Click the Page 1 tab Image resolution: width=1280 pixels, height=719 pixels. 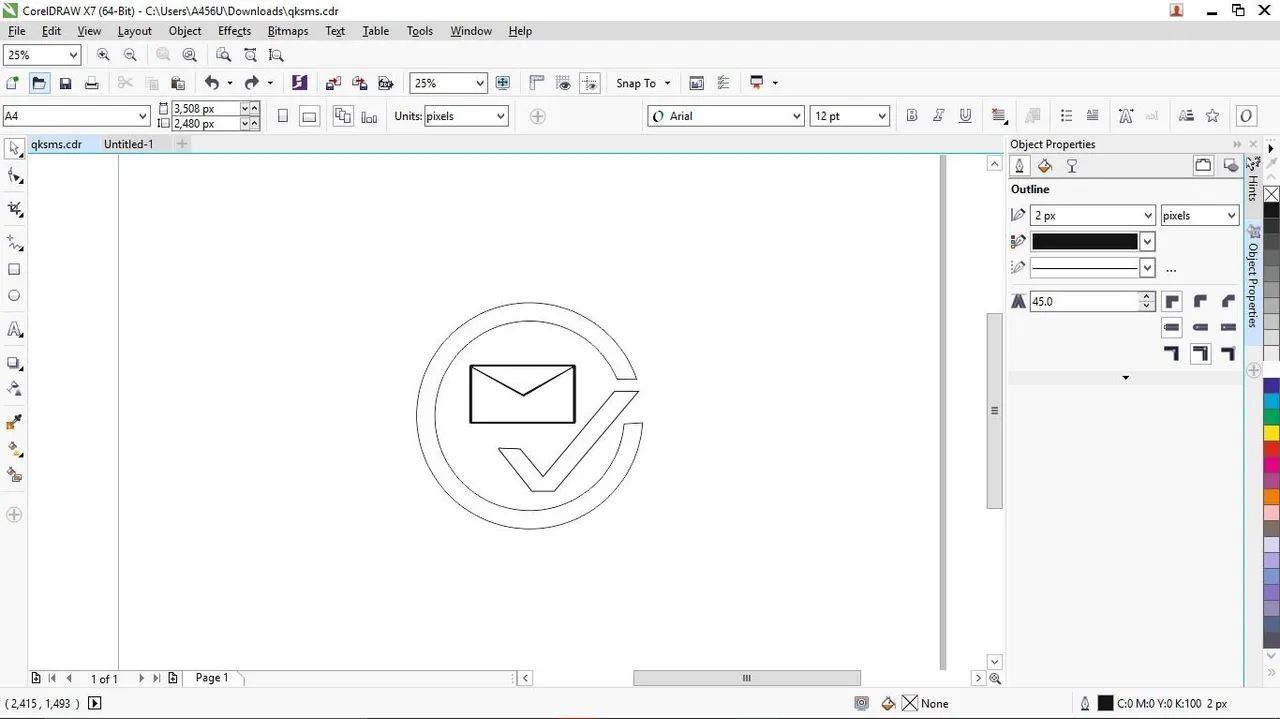212,678
